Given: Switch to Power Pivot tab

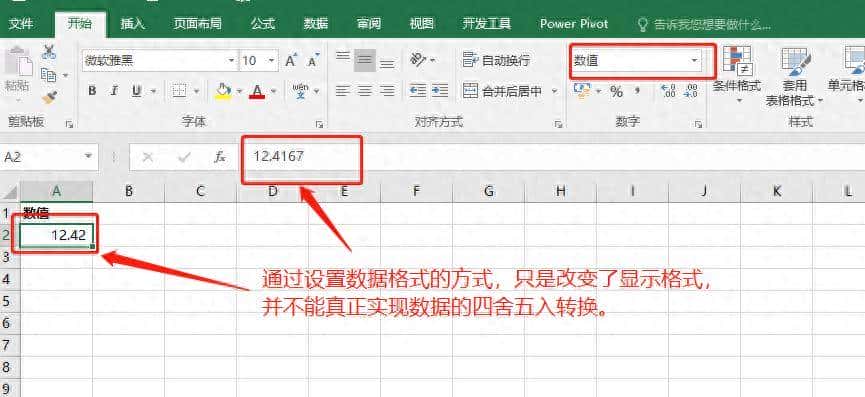Looking at the screenshot, I should (x=574, y=24).
